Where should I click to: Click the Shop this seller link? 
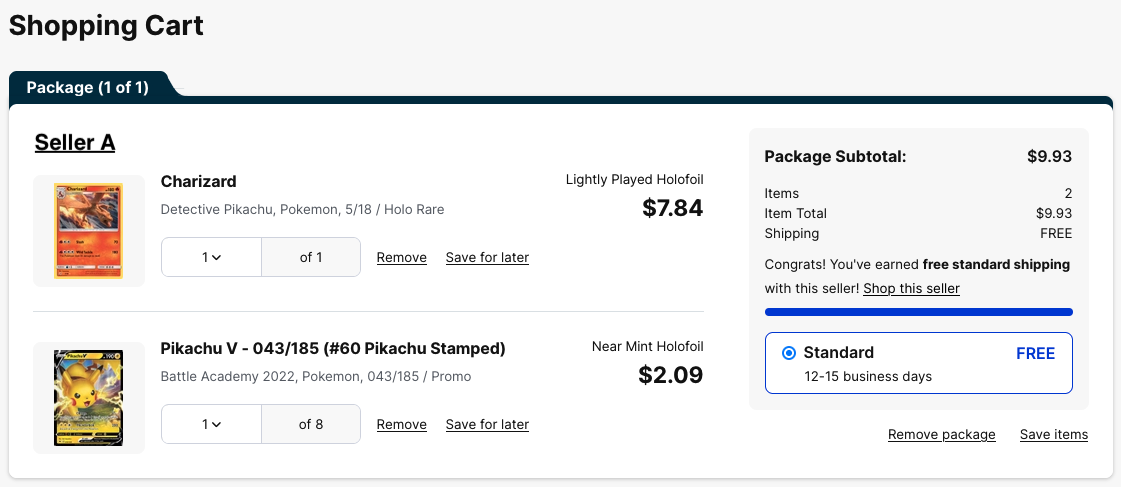pyautogui.click(x=911, y=288)
